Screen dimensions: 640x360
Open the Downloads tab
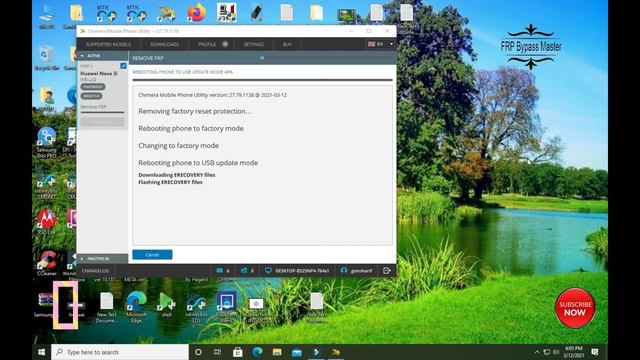coord(164,44)
